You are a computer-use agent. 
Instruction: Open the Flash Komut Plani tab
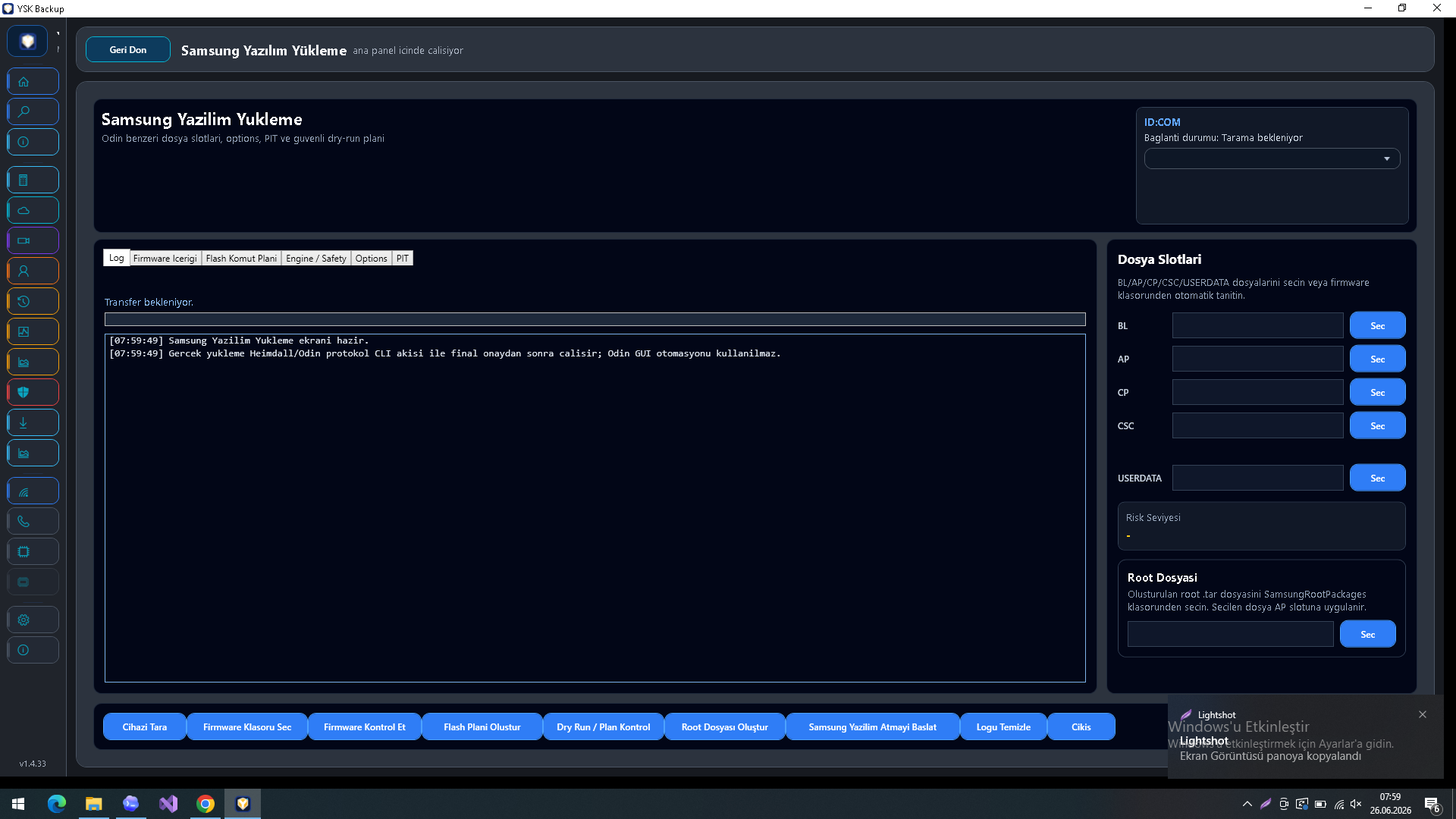coord(241,259)
